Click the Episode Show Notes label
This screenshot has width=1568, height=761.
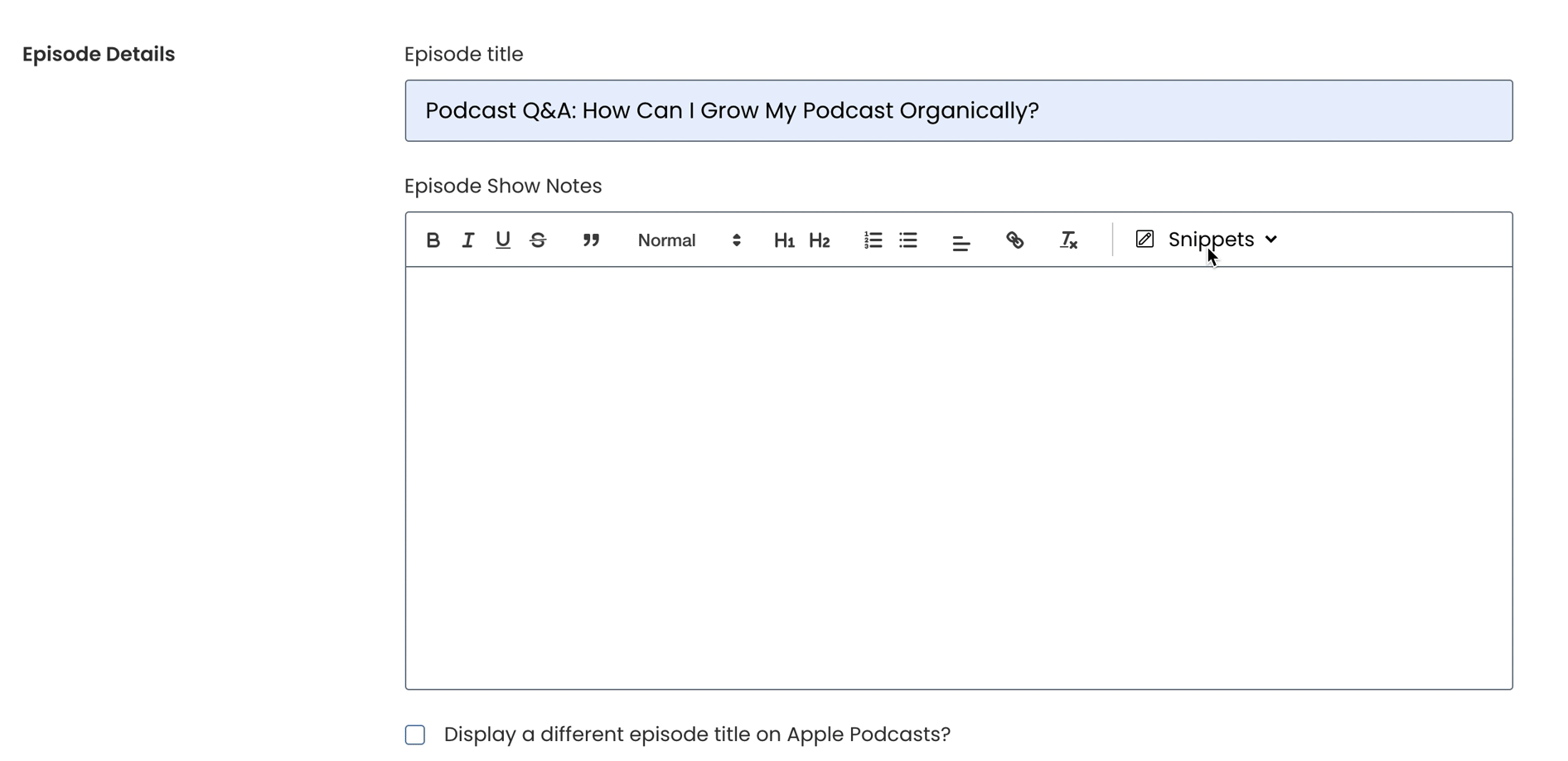pyautogui.click(x=503, y=186)
